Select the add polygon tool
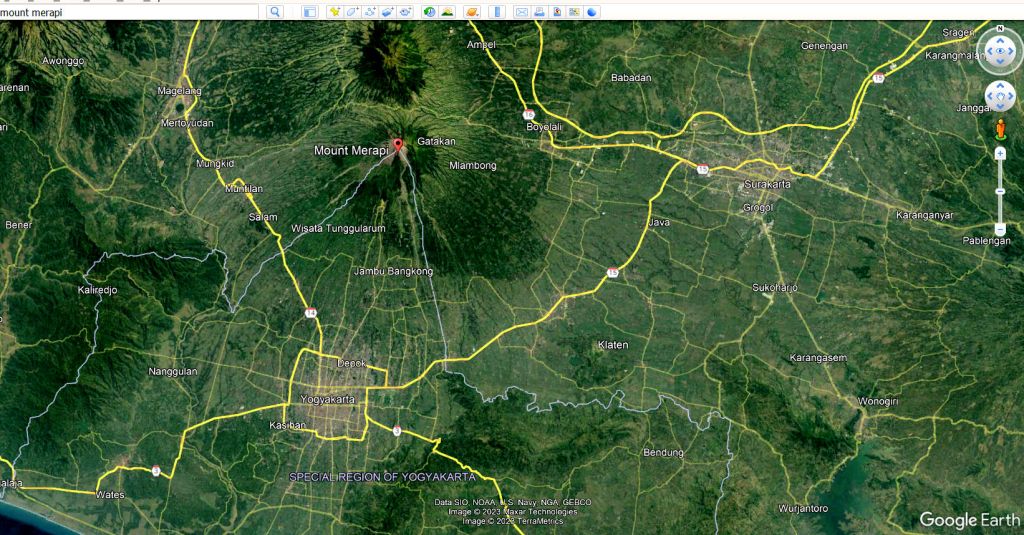This screenshot has width=1024, height=535. click(x=353, y=12)
